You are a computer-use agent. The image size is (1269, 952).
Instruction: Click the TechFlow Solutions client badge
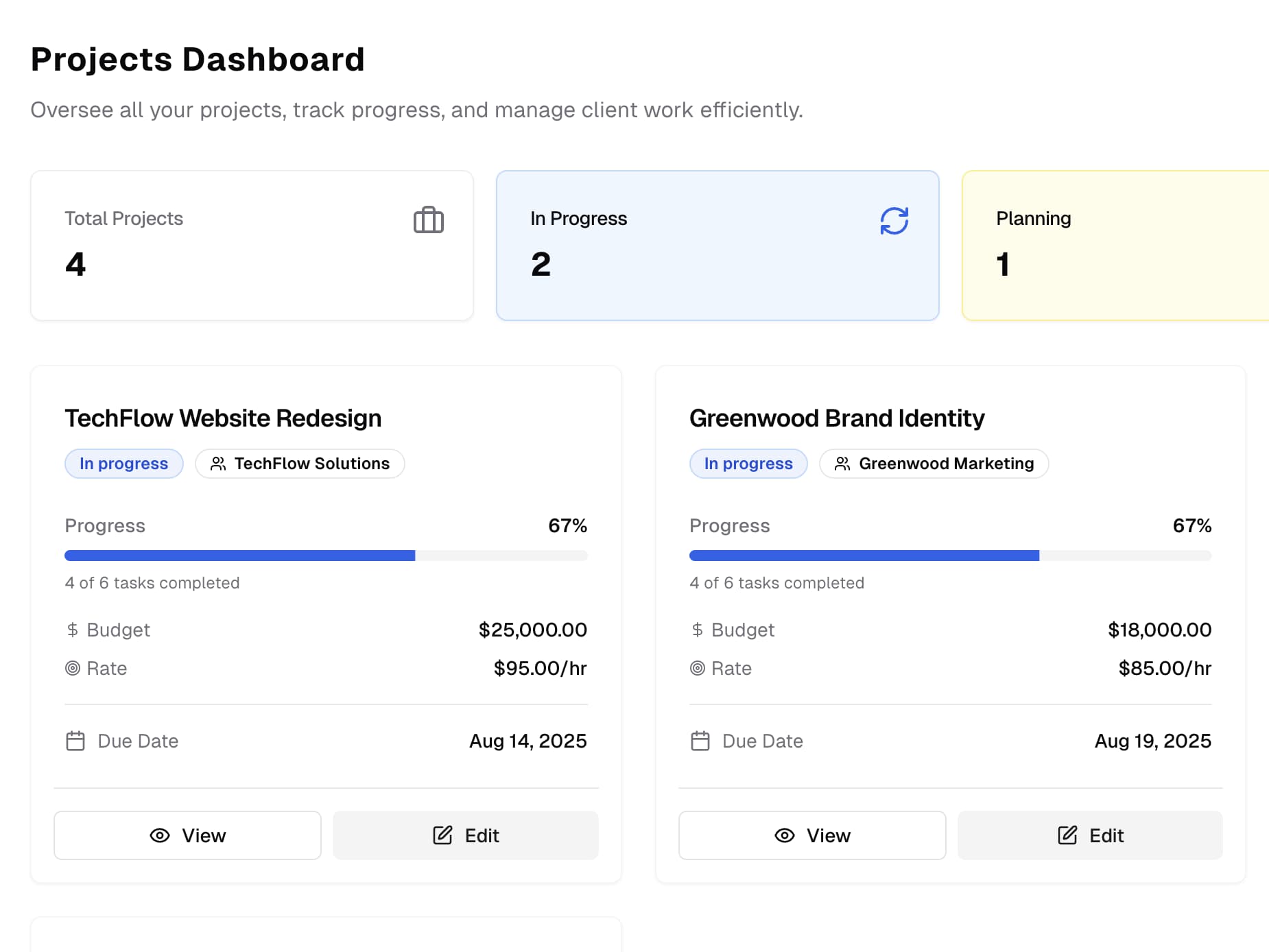(x=300, y=464)
